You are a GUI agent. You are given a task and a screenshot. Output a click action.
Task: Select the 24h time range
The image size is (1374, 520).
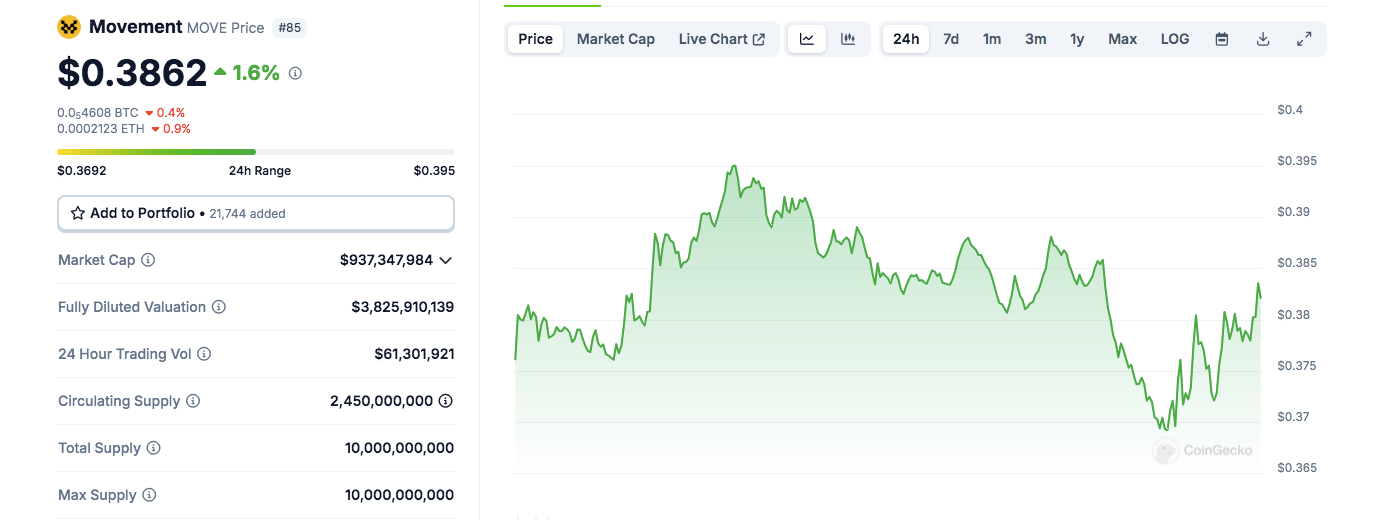tap(906, 39)
